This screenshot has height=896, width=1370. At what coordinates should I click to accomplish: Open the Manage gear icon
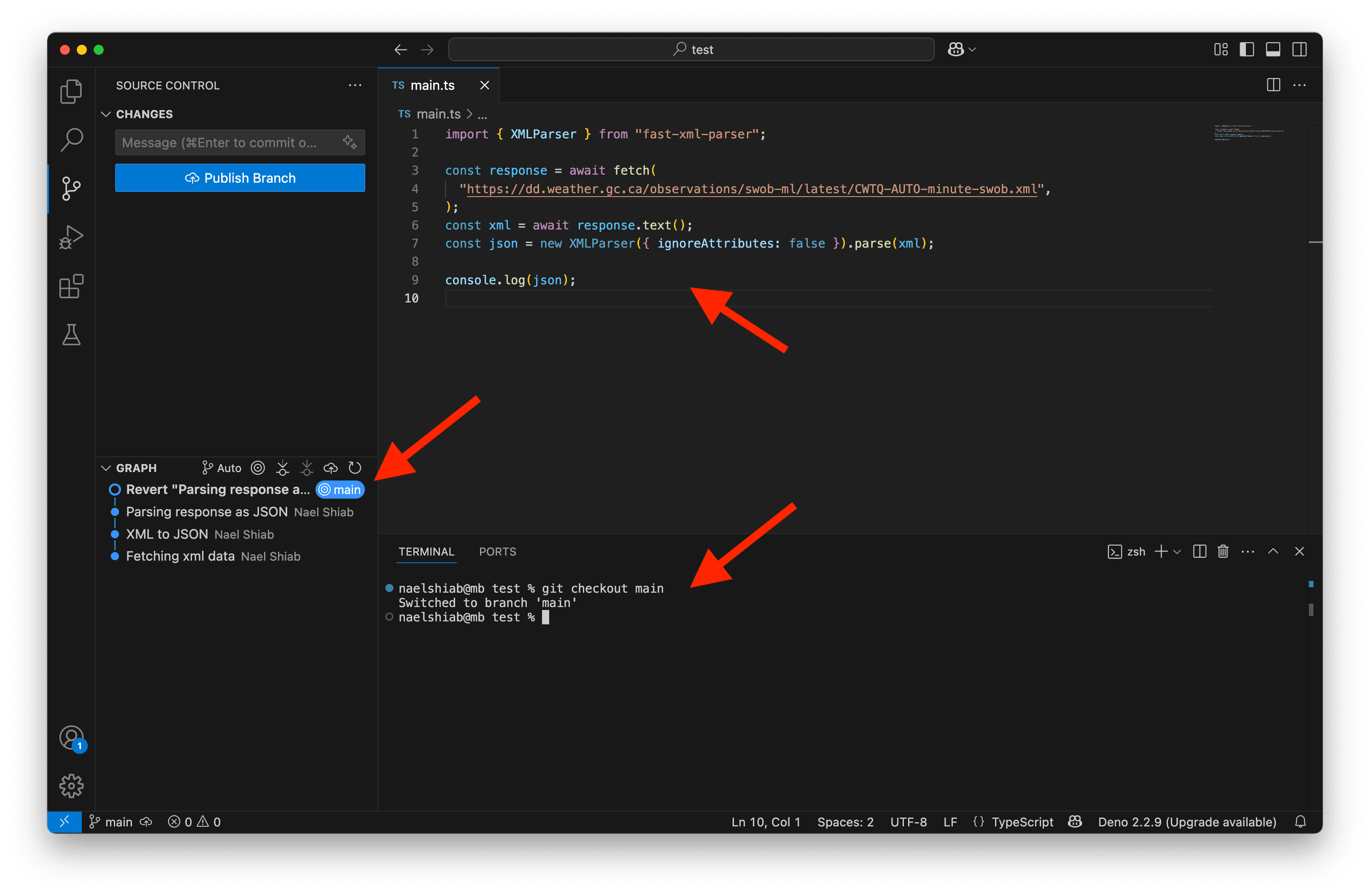point(71,785)
